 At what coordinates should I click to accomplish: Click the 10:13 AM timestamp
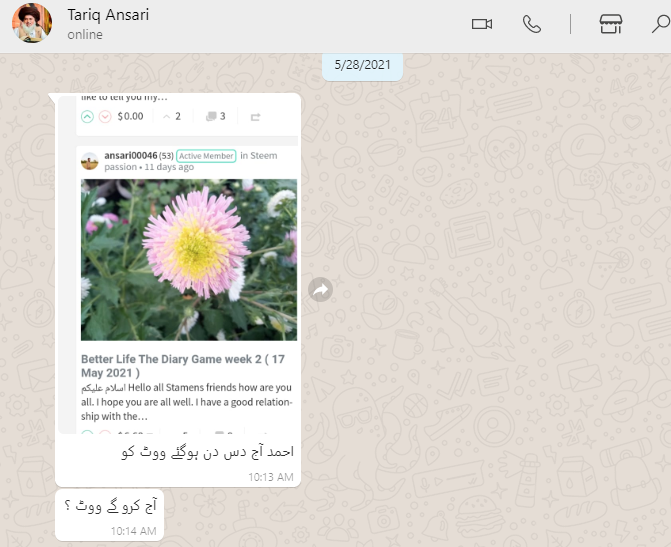tap(271, 477)
